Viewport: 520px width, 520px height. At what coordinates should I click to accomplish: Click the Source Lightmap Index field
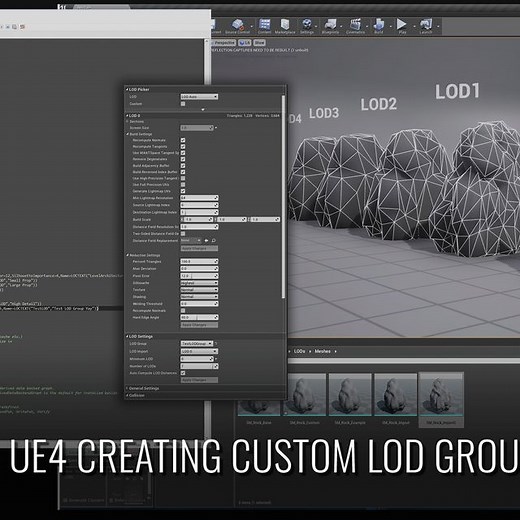point(199,205)
